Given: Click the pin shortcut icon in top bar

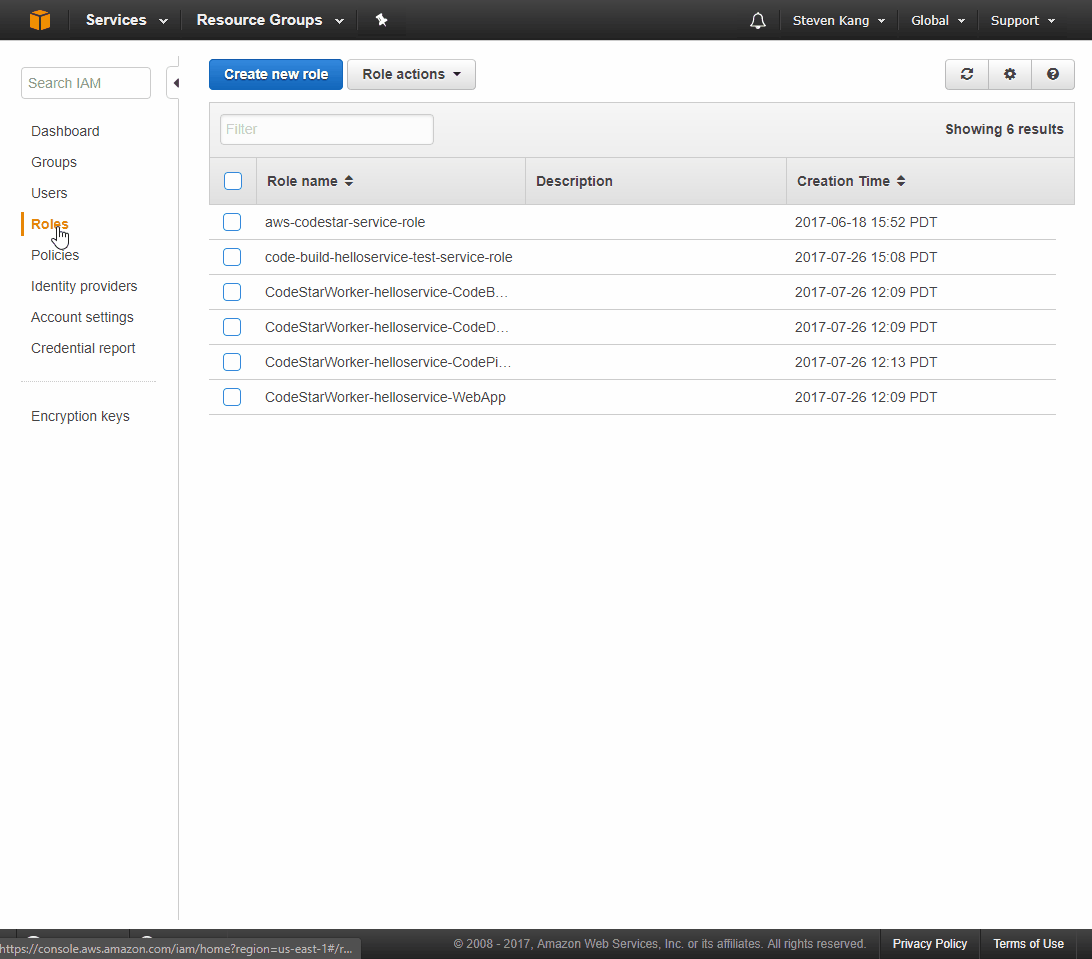Looking at the screenshot, I should pyautogui.click(x=381, y=20).
